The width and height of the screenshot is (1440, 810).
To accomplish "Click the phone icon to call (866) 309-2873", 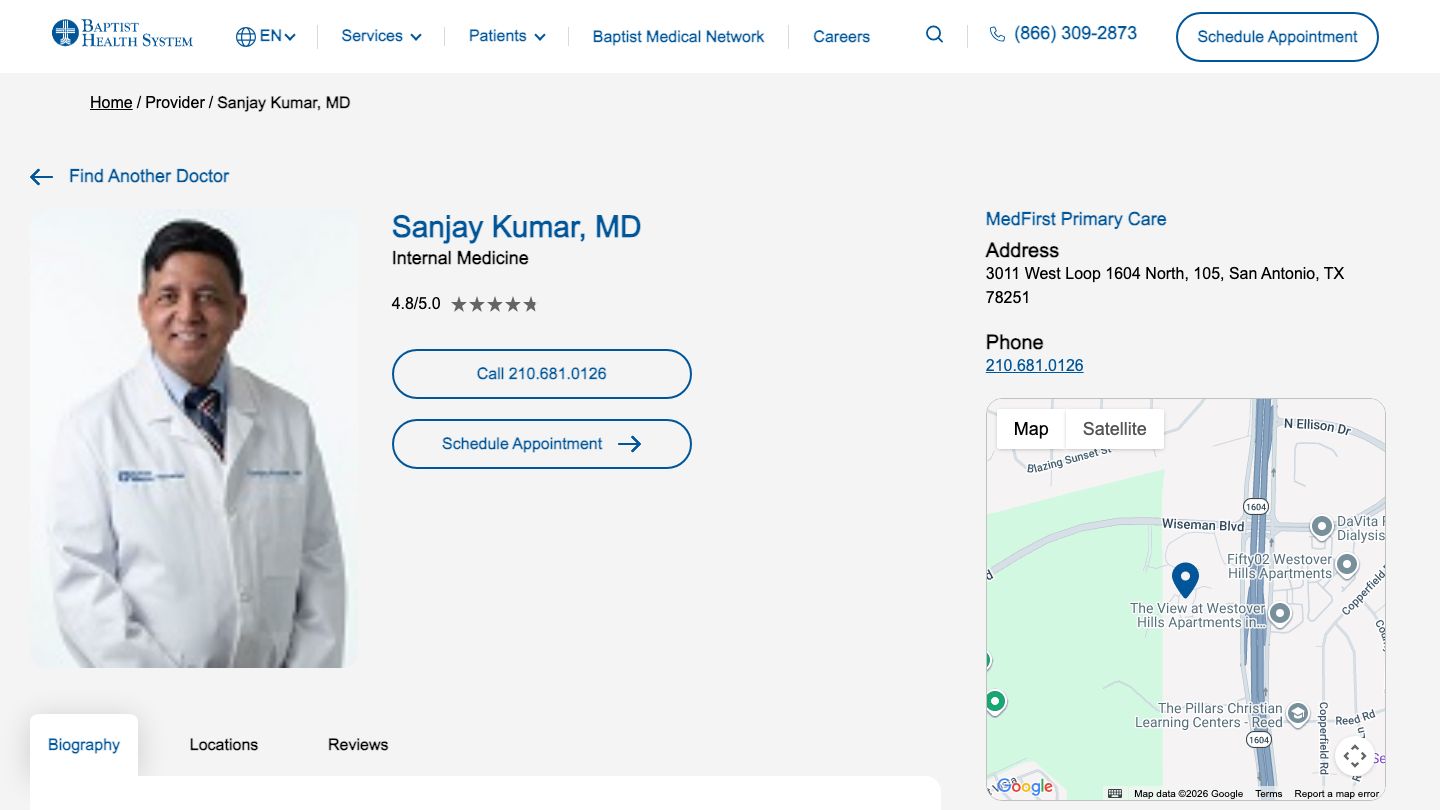I will coord(997,33).
